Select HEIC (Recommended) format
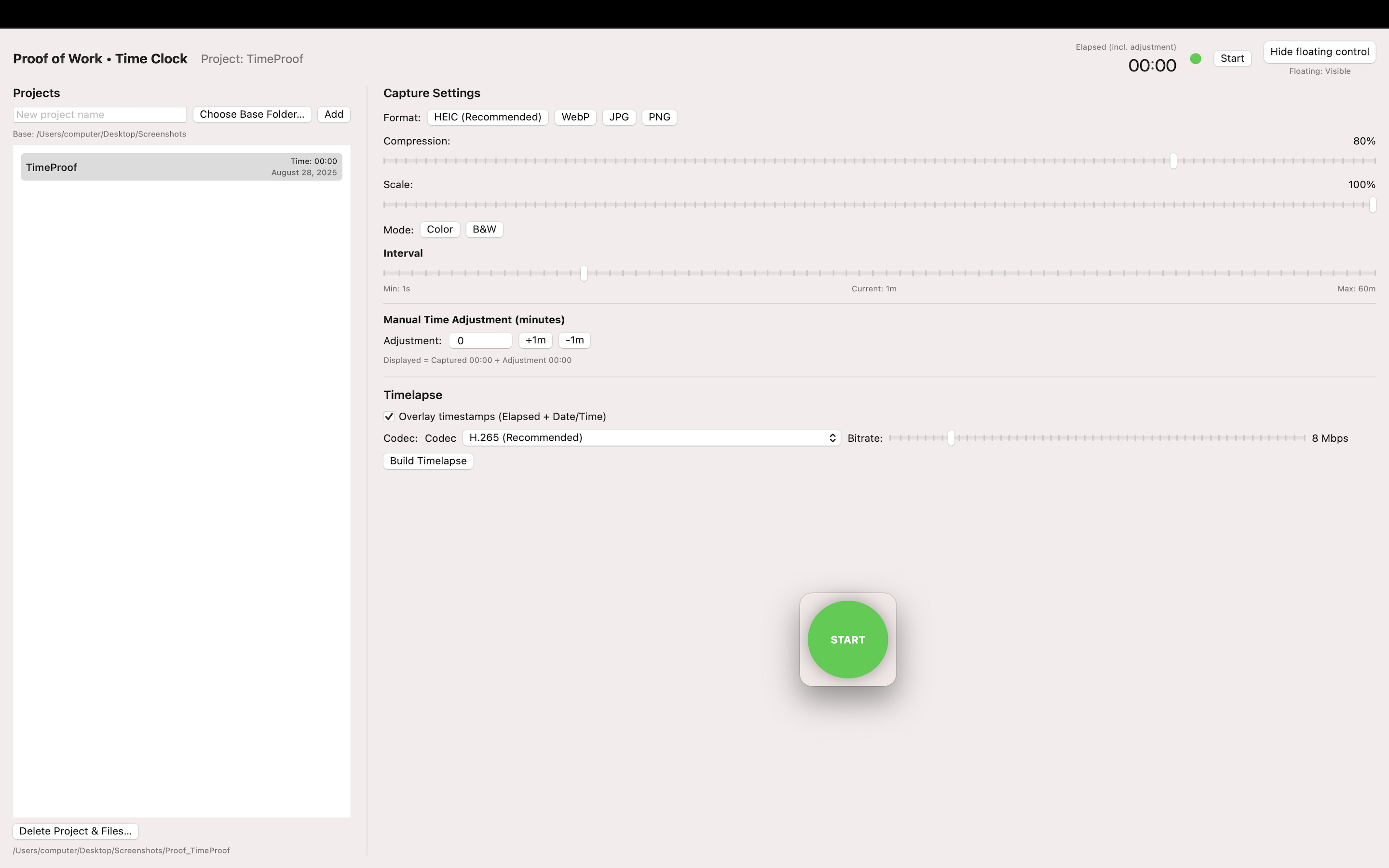The height and width of the screenshot is (868, 1389). pyautogui.click(x=487, y=117)
